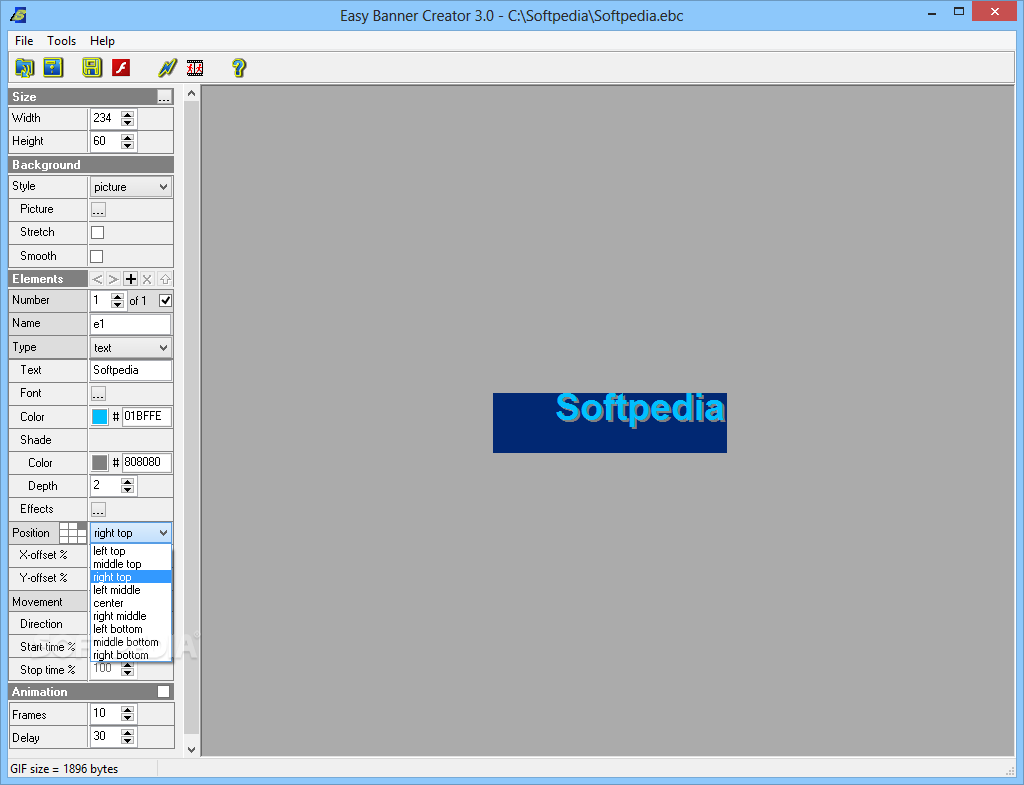1024x785 pixels.
Task: Select 'middle top' from the position list
Action: (131, 564)
